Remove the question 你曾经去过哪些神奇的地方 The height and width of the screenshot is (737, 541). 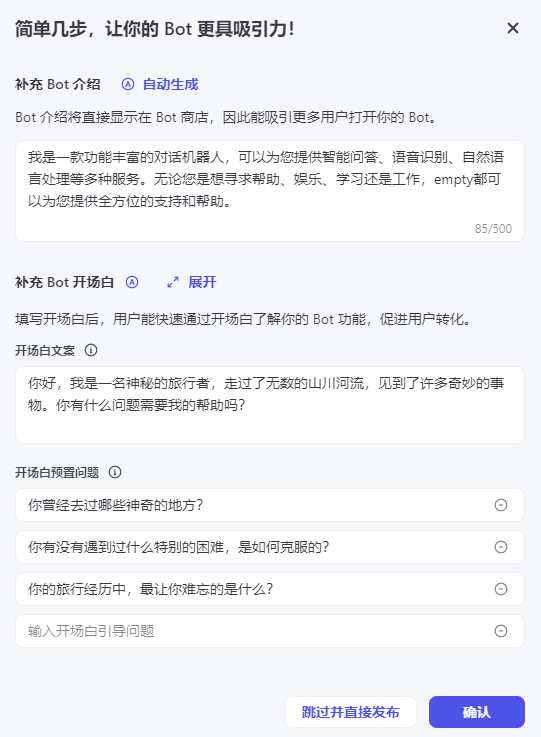click(x=501, y=505)
